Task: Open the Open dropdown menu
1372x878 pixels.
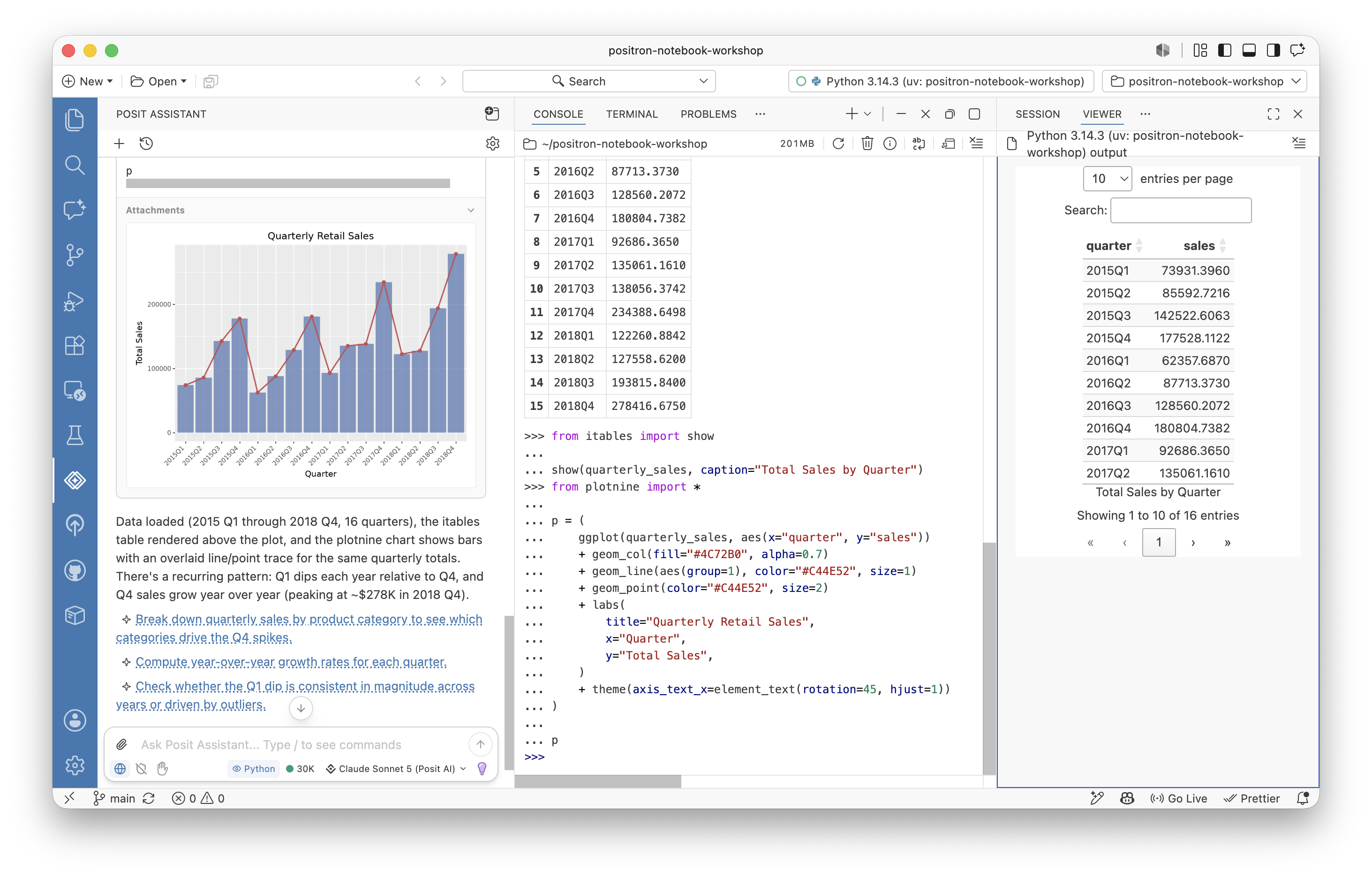Action: (x=159, y=81)
